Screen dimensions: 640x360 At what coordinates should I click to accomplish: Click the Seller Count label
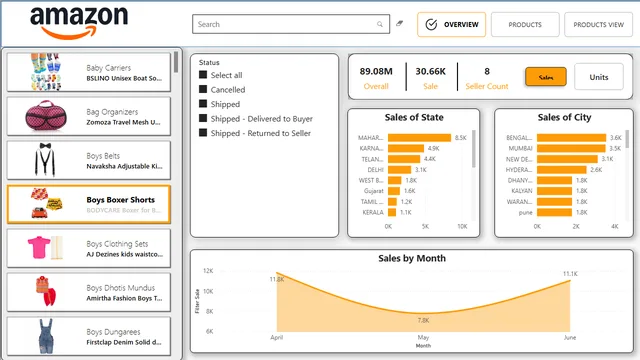(487, 86)
